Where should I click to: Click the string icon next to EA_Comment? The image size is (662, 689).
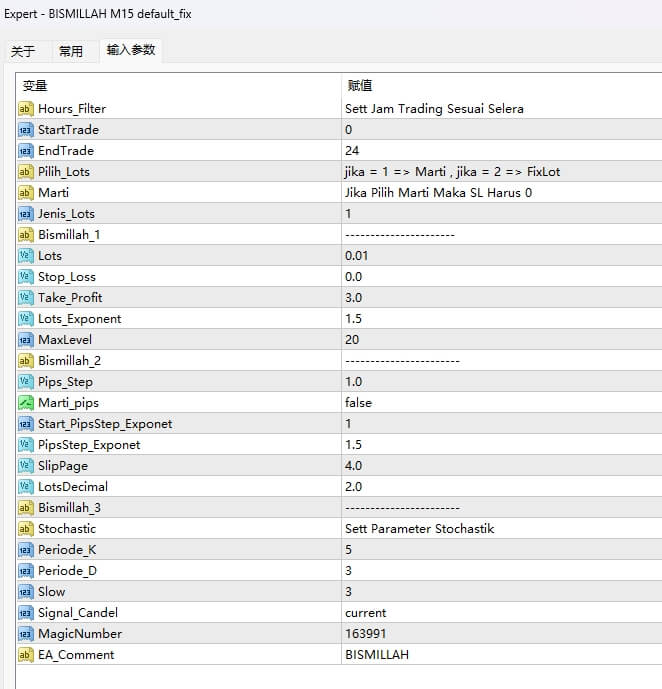pos(25,654)
